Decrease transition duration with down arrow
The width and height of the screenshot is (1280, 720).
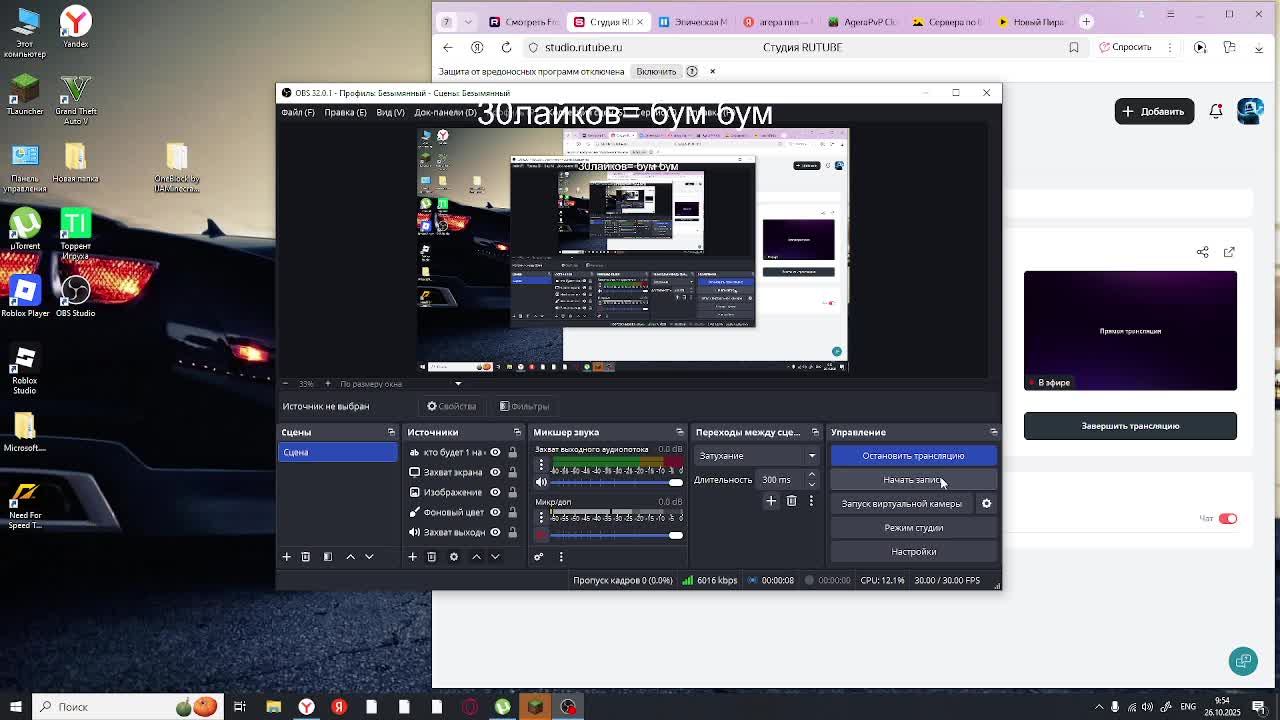click(x=811, y=484)
